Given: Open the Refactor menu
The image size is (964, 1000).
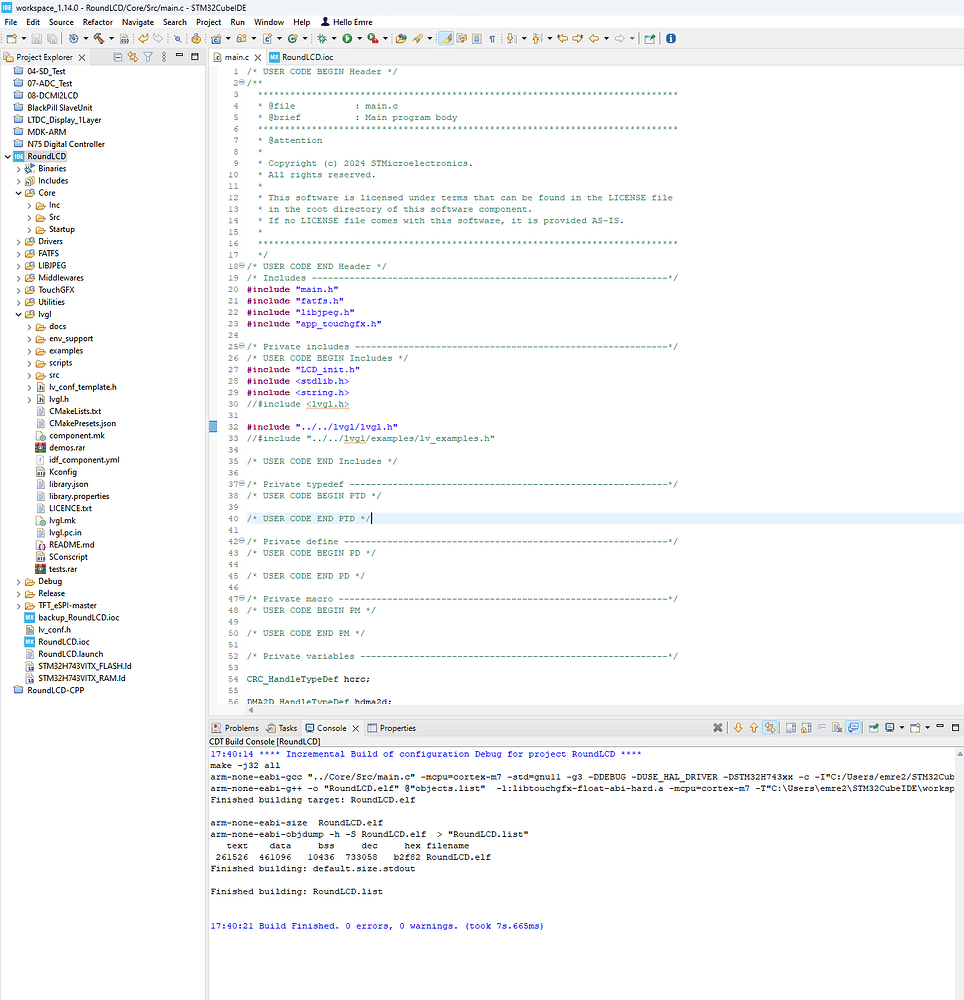Looking at the screenshot, I should [97, 22].
